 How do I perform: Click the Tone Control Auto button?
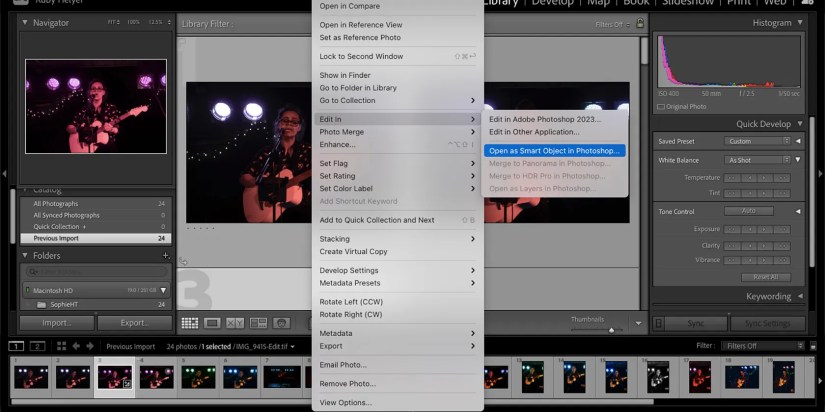coord(749,211)
